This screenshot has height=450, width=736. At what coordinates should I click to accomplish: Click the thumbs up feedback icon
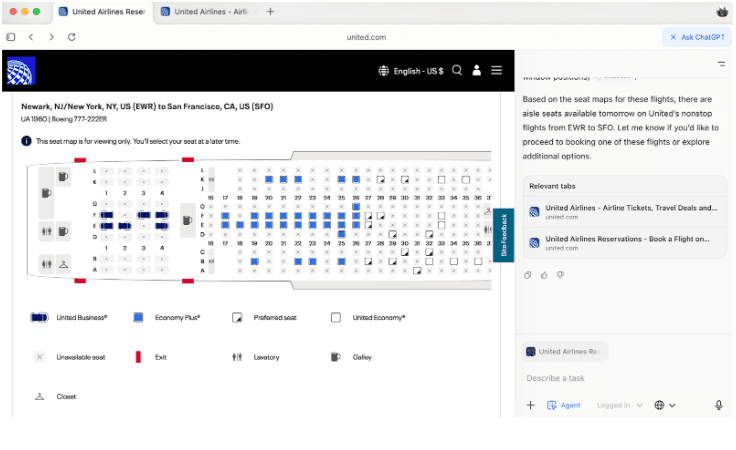(x=545, y=274)
